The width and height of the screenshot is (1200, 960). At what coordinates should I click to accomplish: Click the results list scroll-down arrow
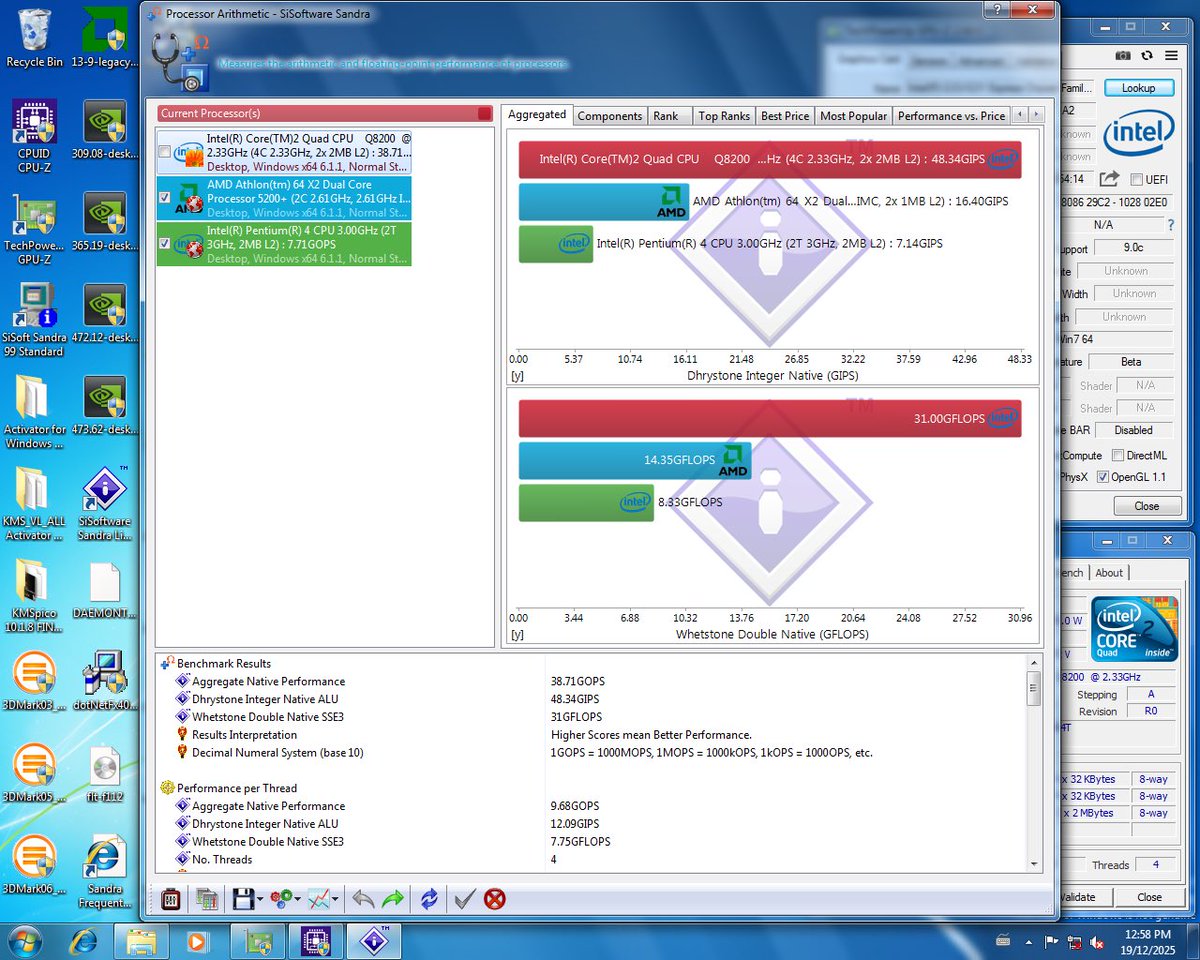[x=1034, y=864]
